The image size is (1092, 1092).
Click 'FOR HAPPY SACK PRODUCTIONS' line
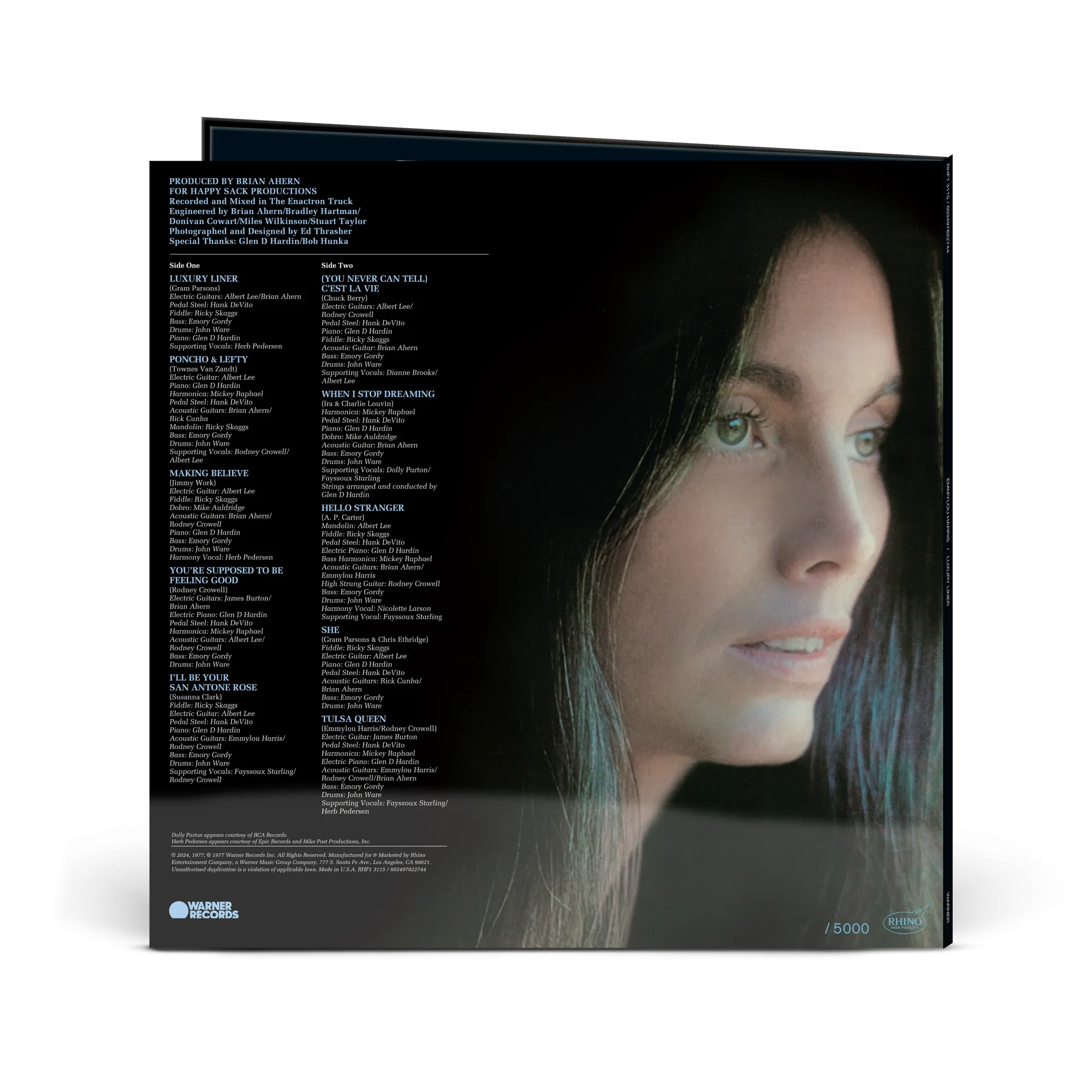243,191
